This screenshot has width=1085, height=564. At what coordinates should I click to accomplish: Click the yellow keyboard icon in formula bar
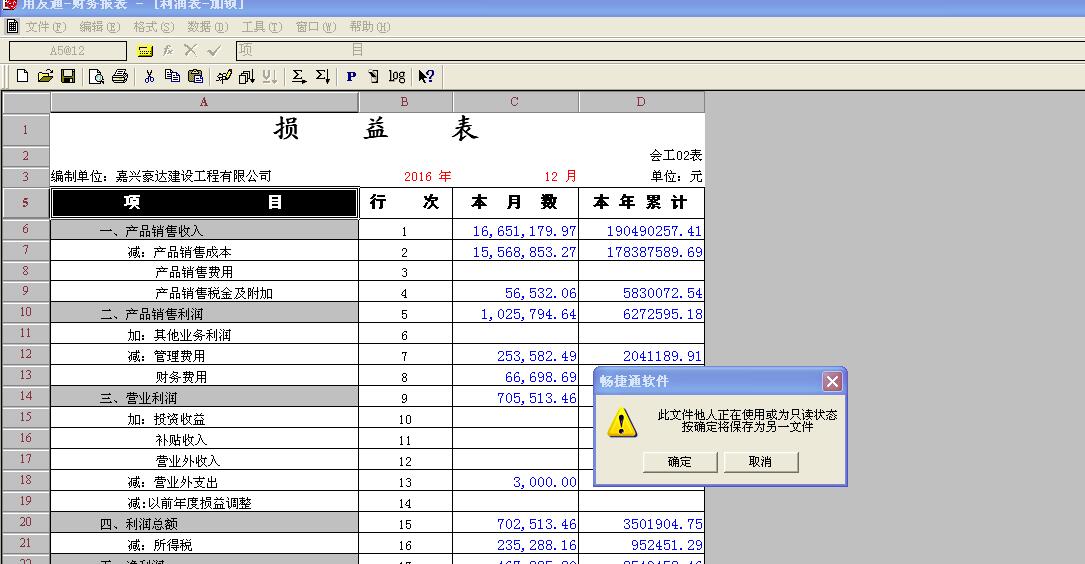[x=145, y=51]
